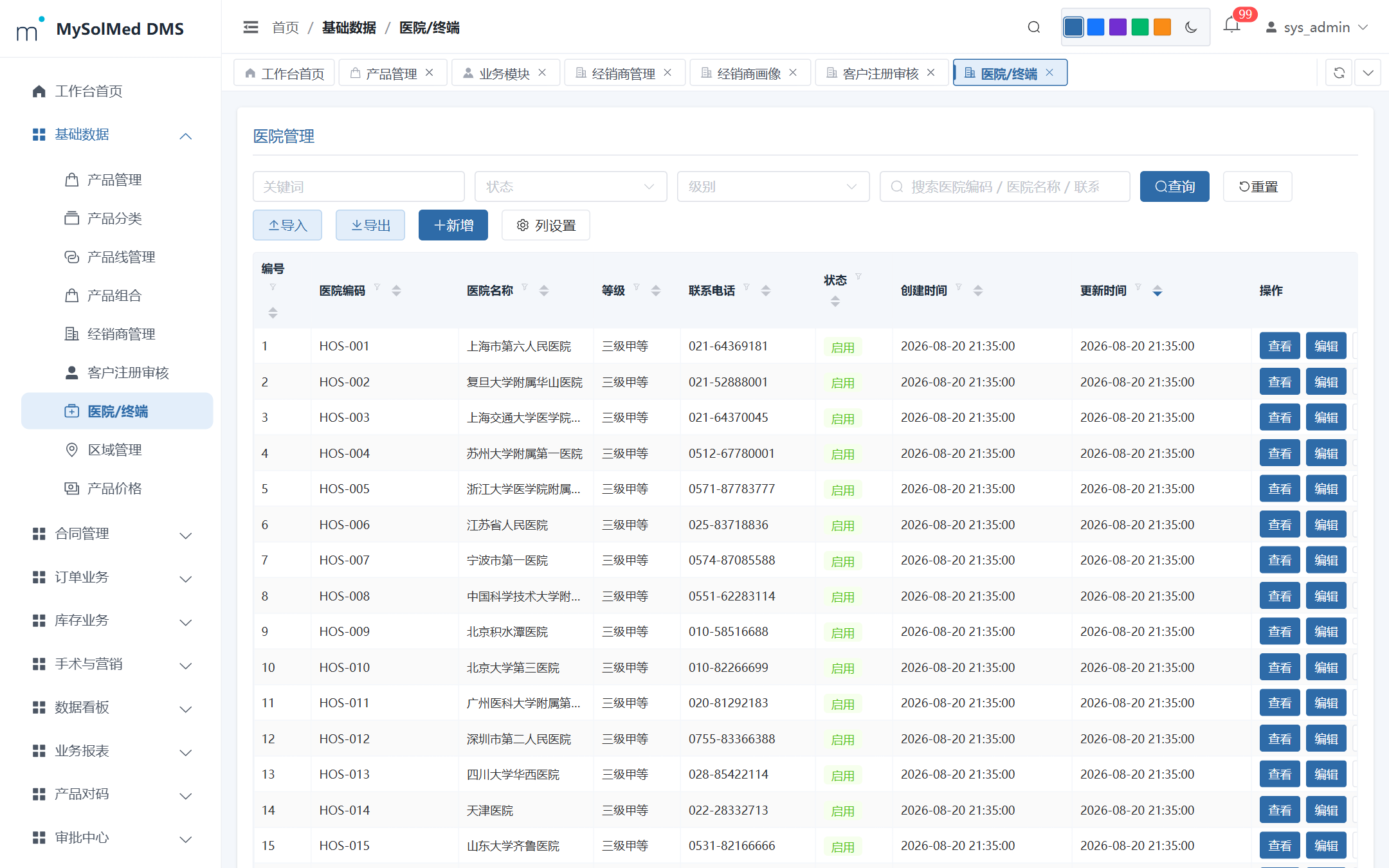Open 产品线管理 sidebar item
Viewport: 1389px width, 868px height.
[x=117, y=257]
